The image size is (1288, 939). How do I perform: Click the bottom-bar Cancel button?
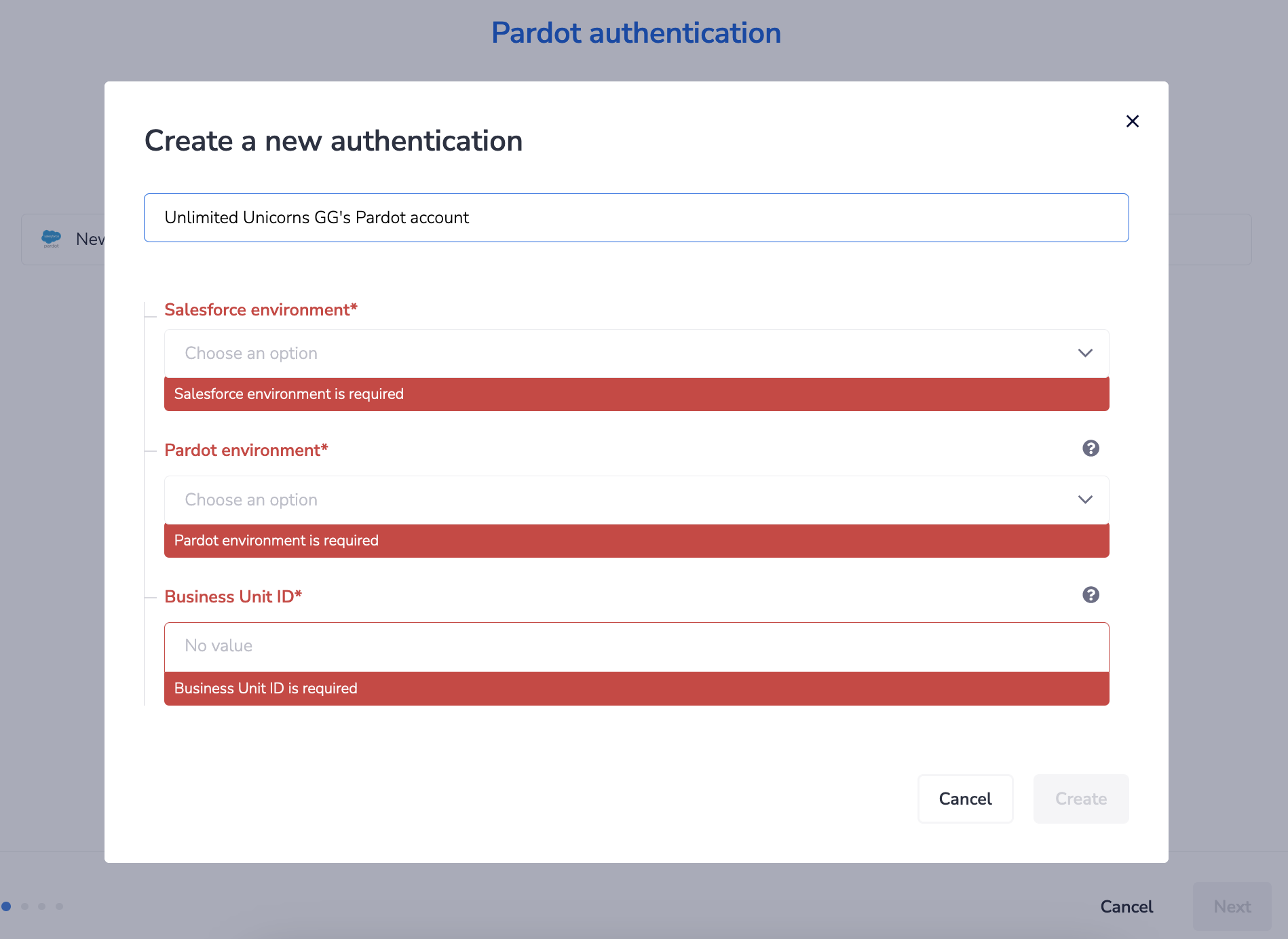pyautogui.click(x=1126, y=906)
